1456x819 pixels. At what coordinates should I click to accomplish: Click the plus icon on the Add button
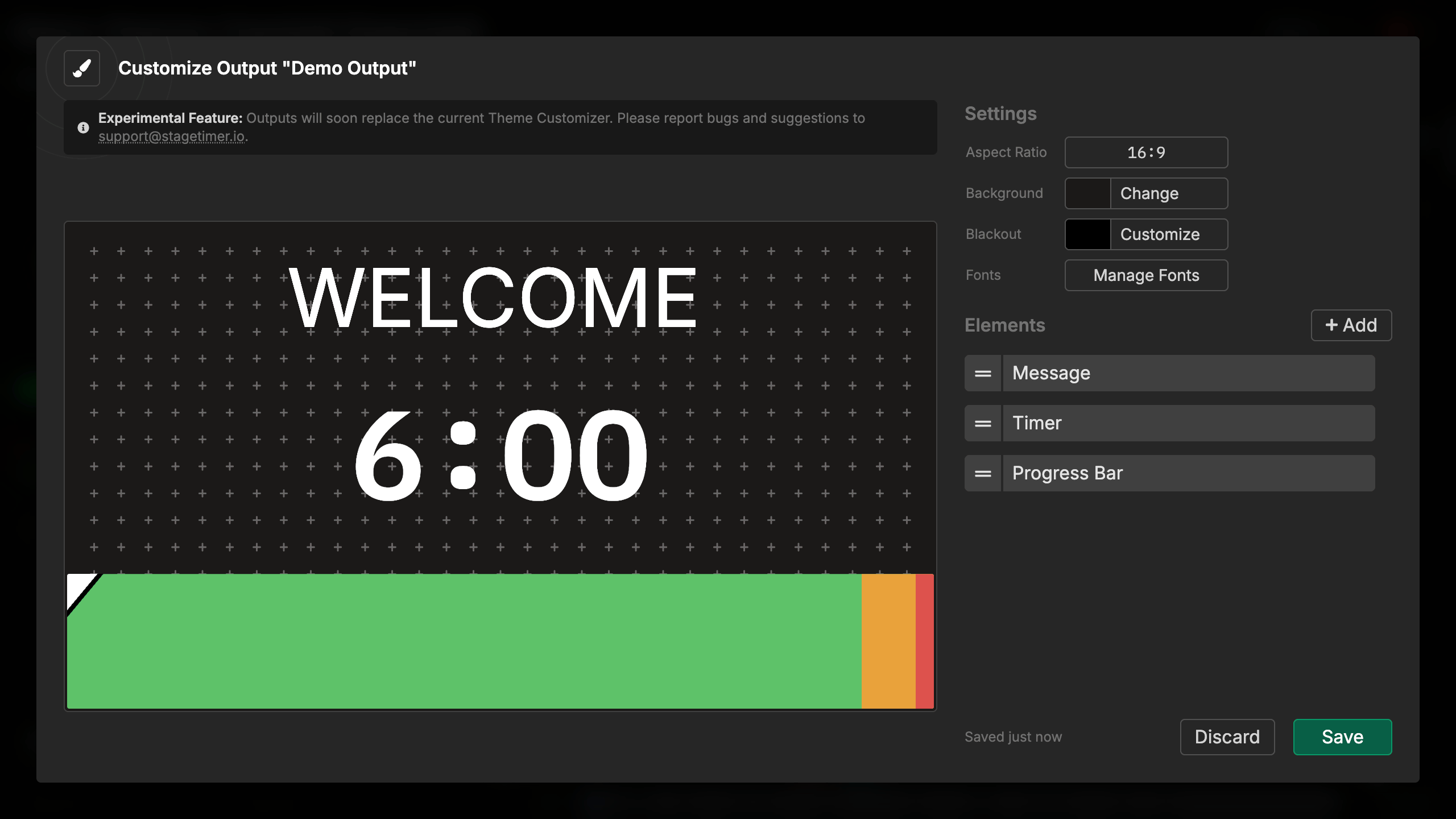coord(1331,325)
